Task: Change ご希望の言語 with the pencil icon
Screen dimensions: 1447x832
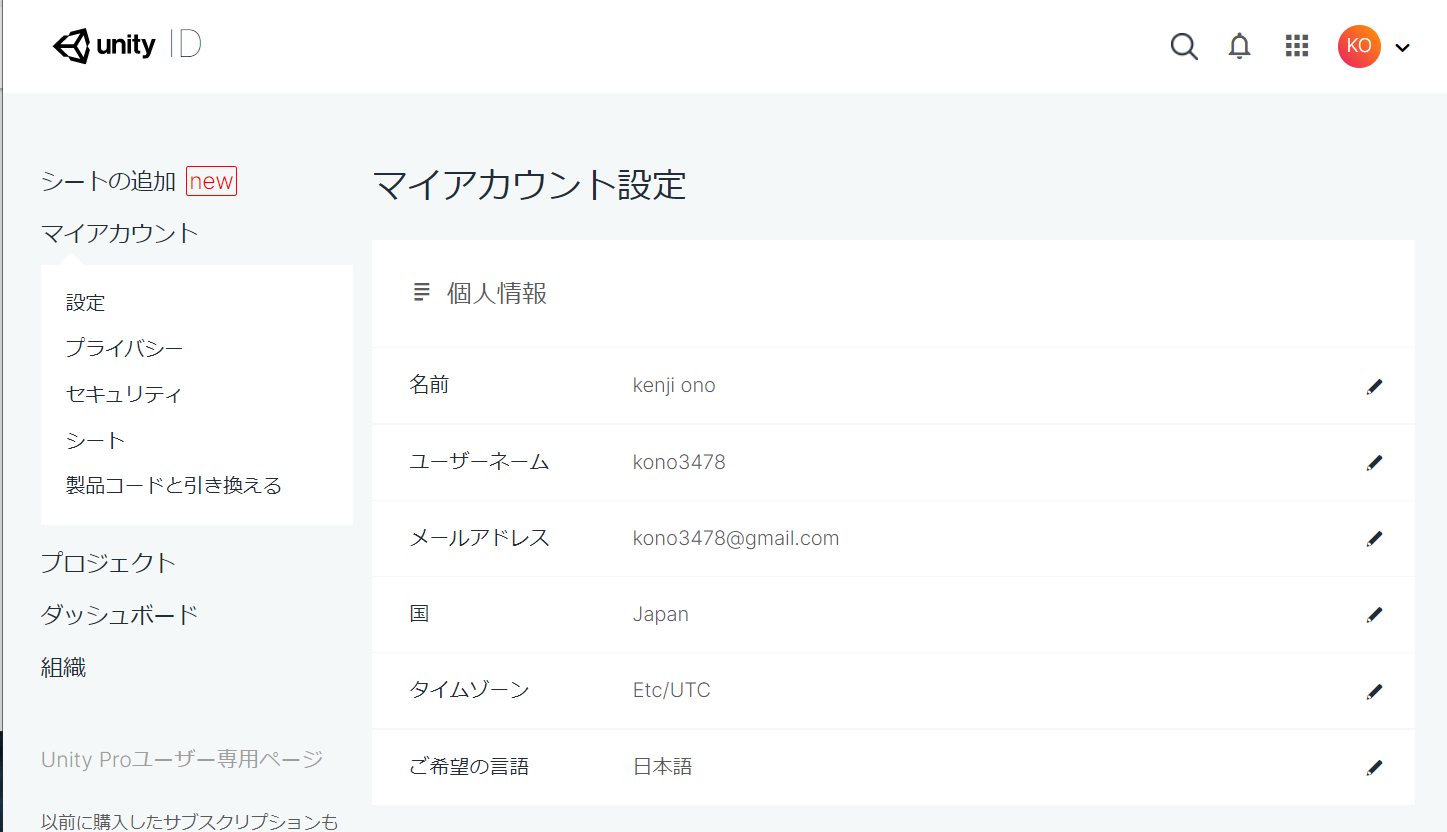Action: (1375, 766)
